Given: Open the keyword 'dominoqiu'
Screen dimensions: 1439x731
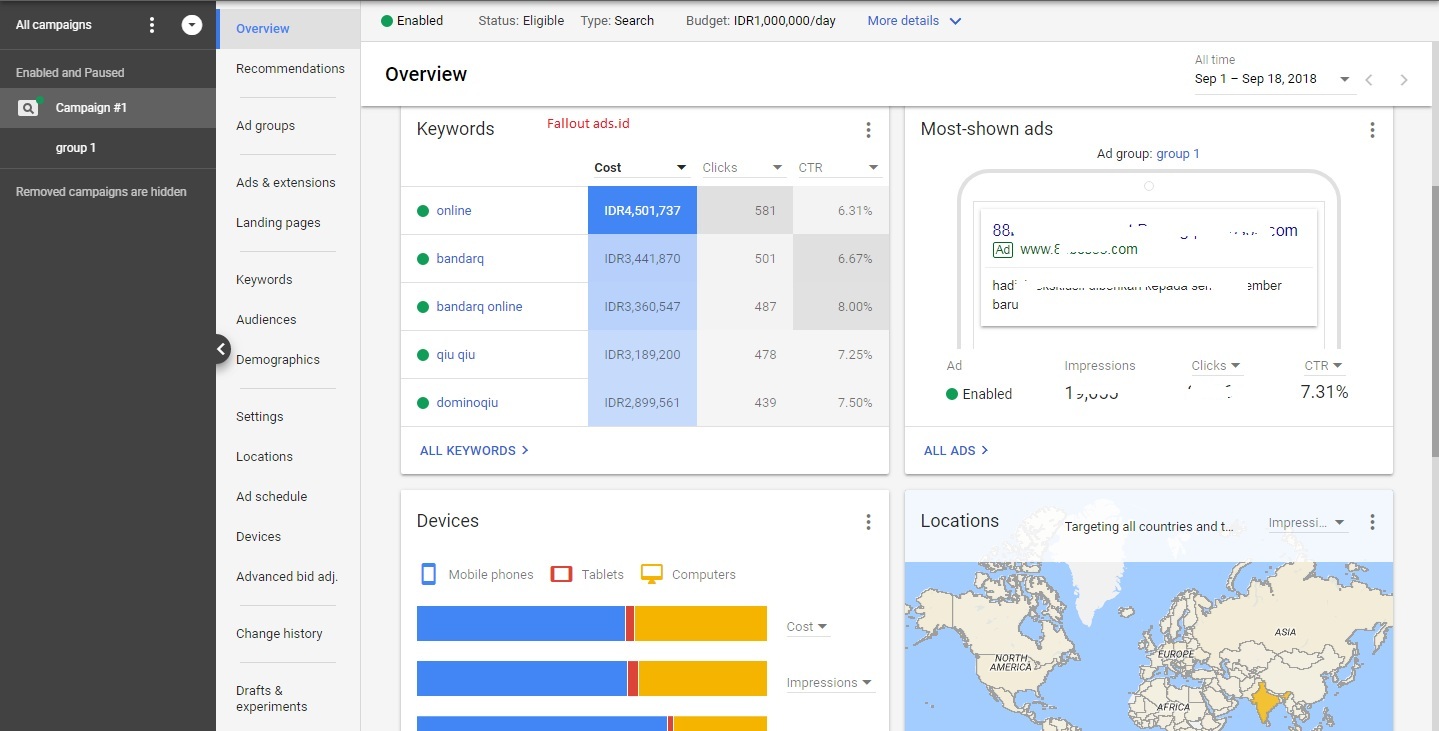Looking at the screenshot, I should tap(467, 403).
